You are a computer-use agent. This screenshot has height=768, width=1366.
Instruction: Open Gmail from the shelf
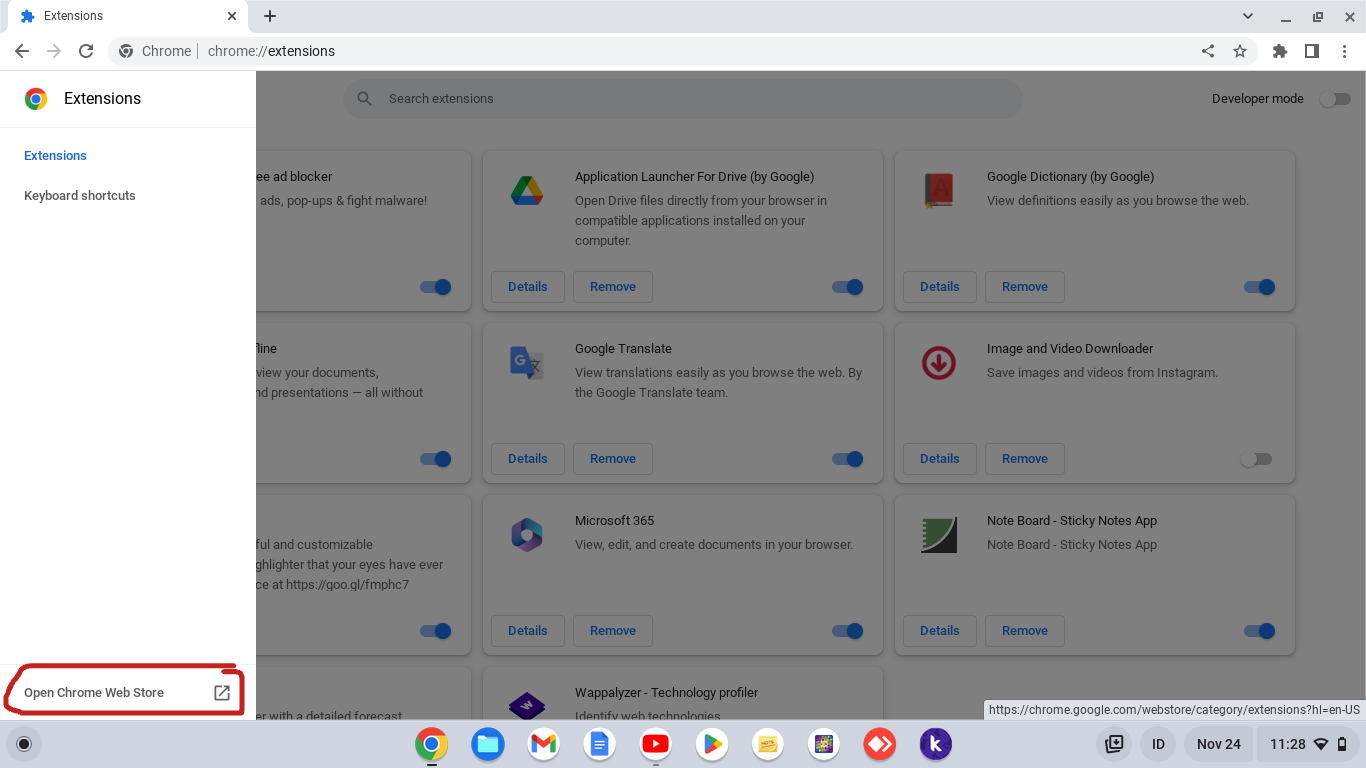(544, 744)
